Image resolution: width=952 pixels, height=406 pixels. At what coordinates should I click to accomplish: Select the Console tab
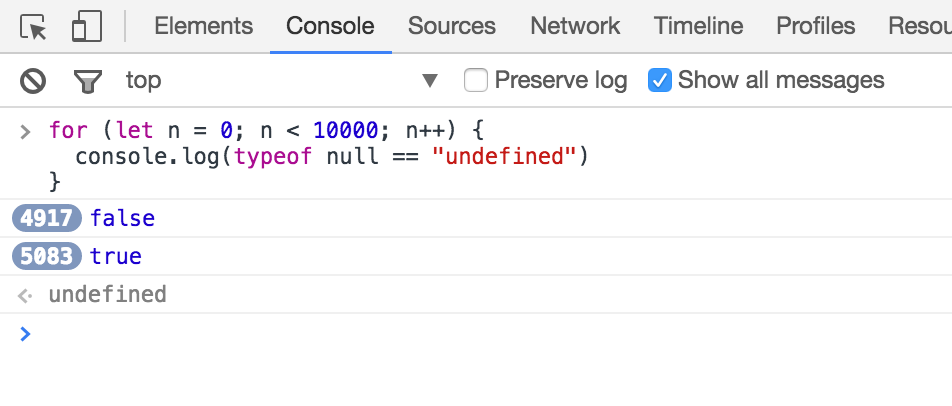[x=330, y=26]
